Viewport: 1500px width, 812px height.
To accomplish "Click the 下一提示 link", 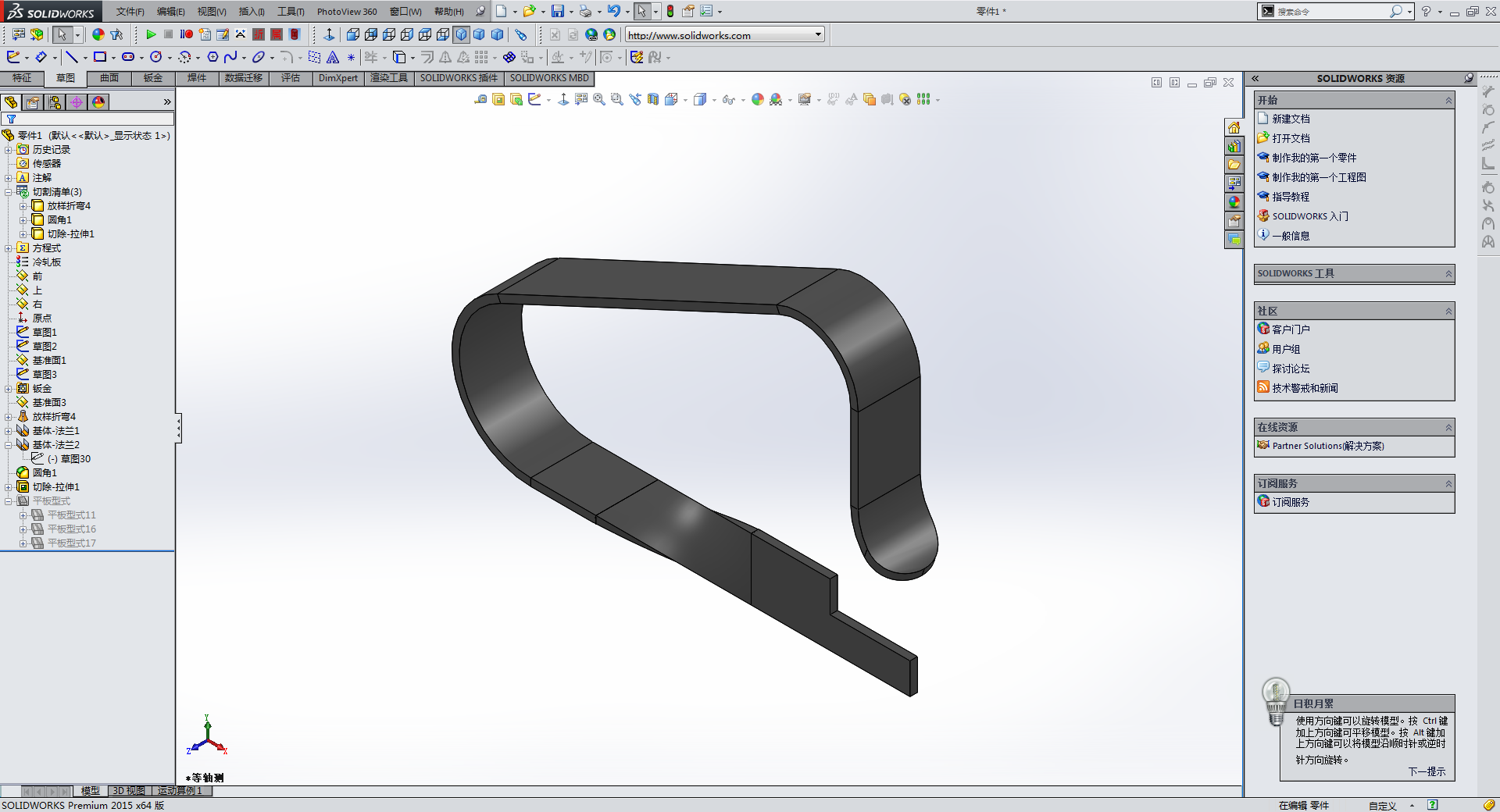I will click(x=1427, y=771).
